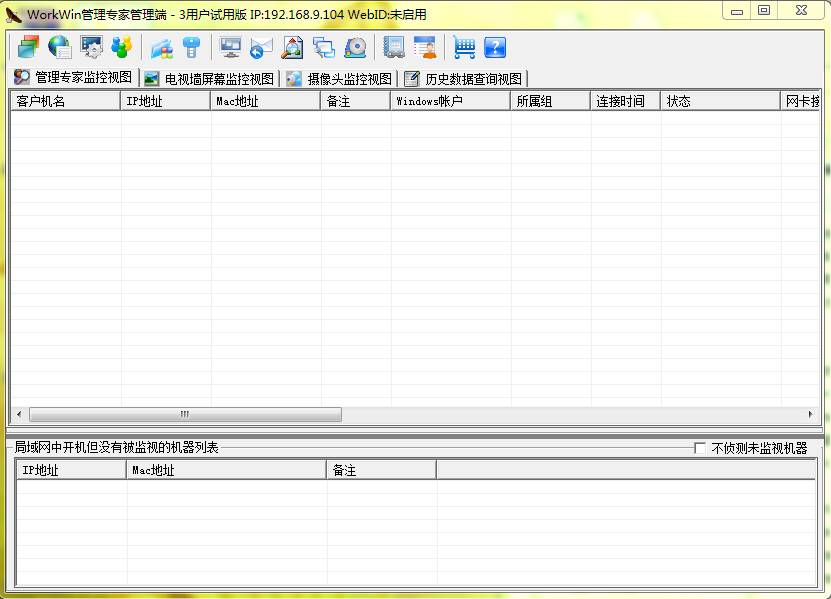Open the 历史数据查询视图 tab
The image size is (831, 599).
click(463, 79)
